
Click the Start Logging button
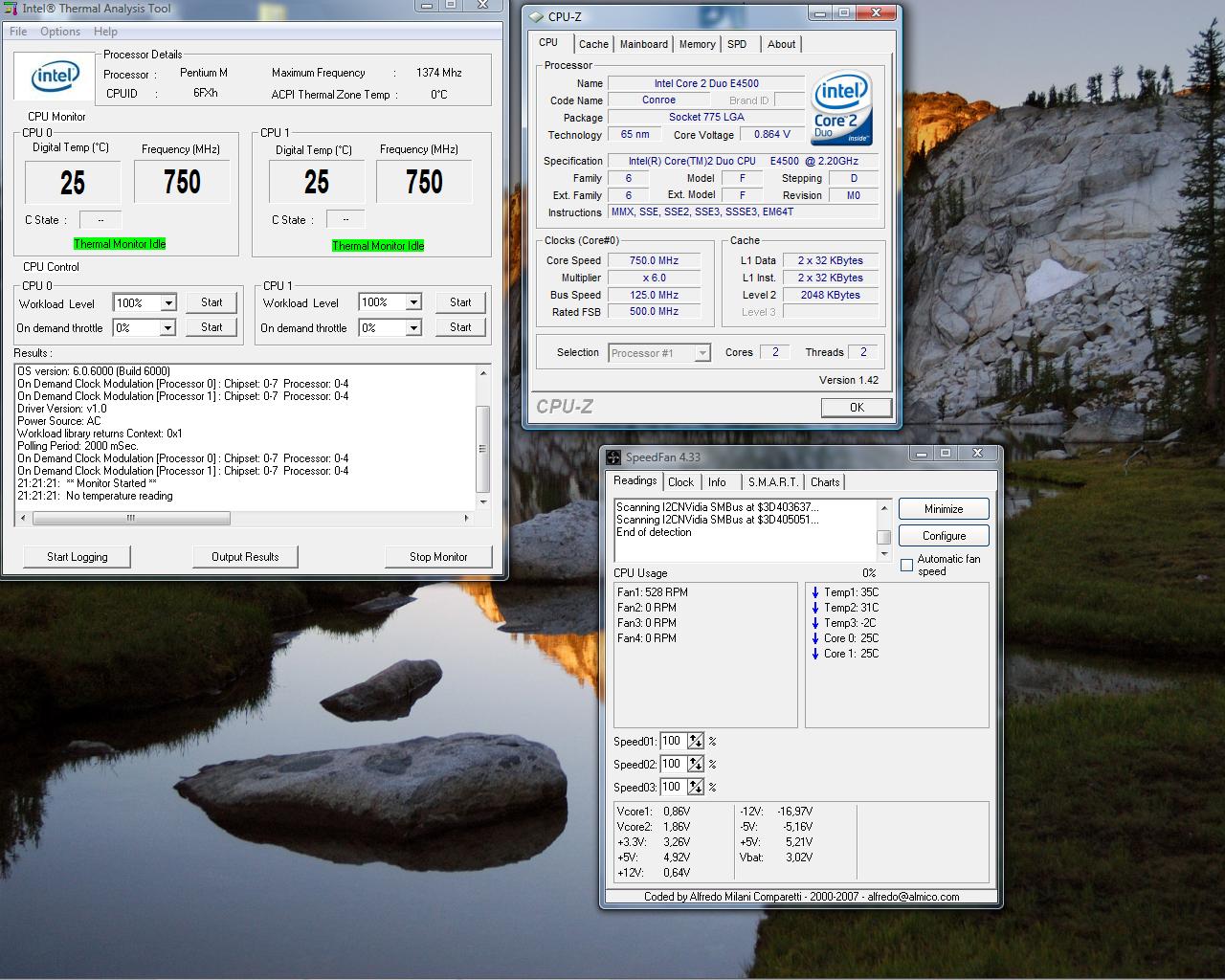coord(78,557)
